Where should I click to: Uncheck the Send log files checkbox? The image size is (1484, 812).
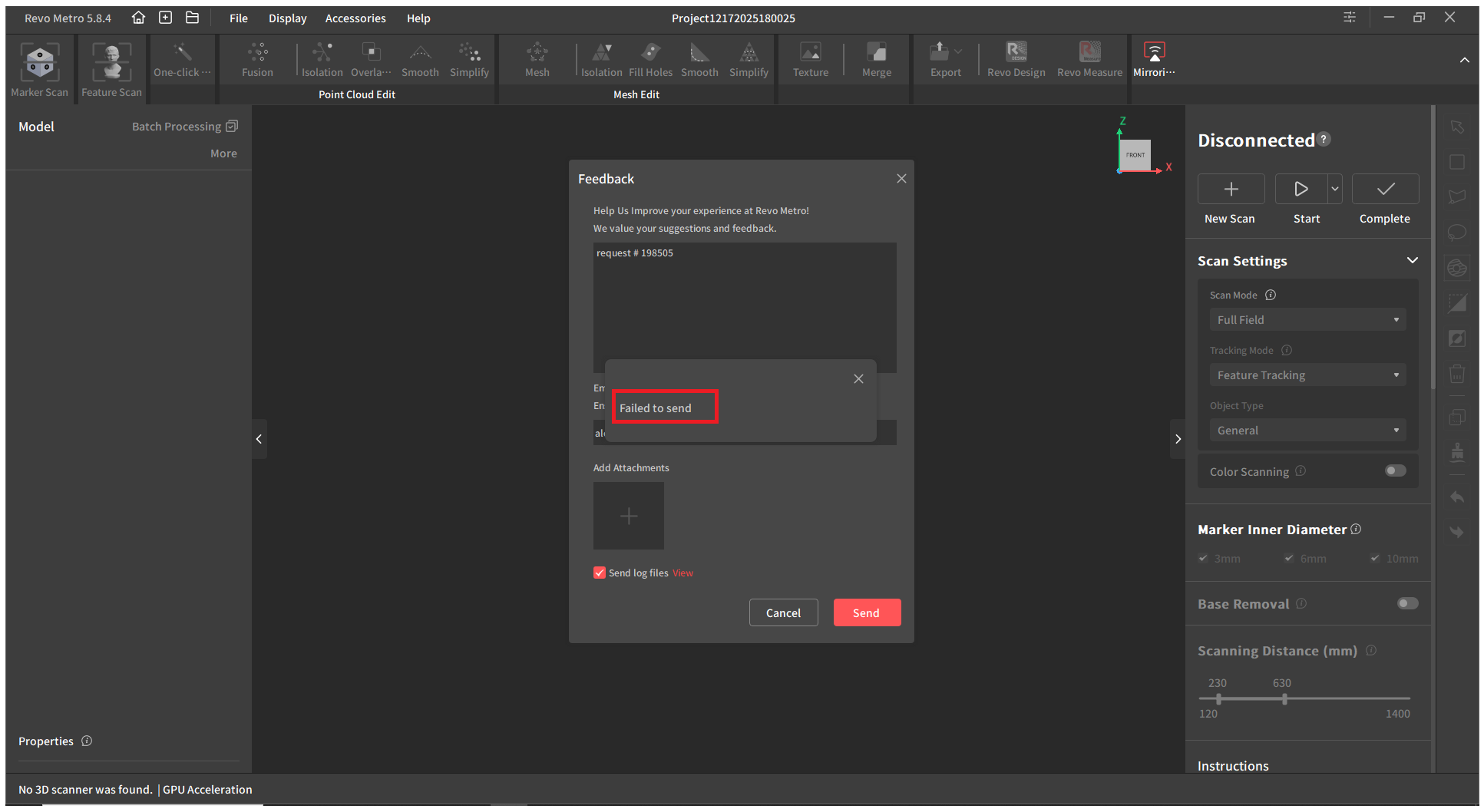point(600,573)
